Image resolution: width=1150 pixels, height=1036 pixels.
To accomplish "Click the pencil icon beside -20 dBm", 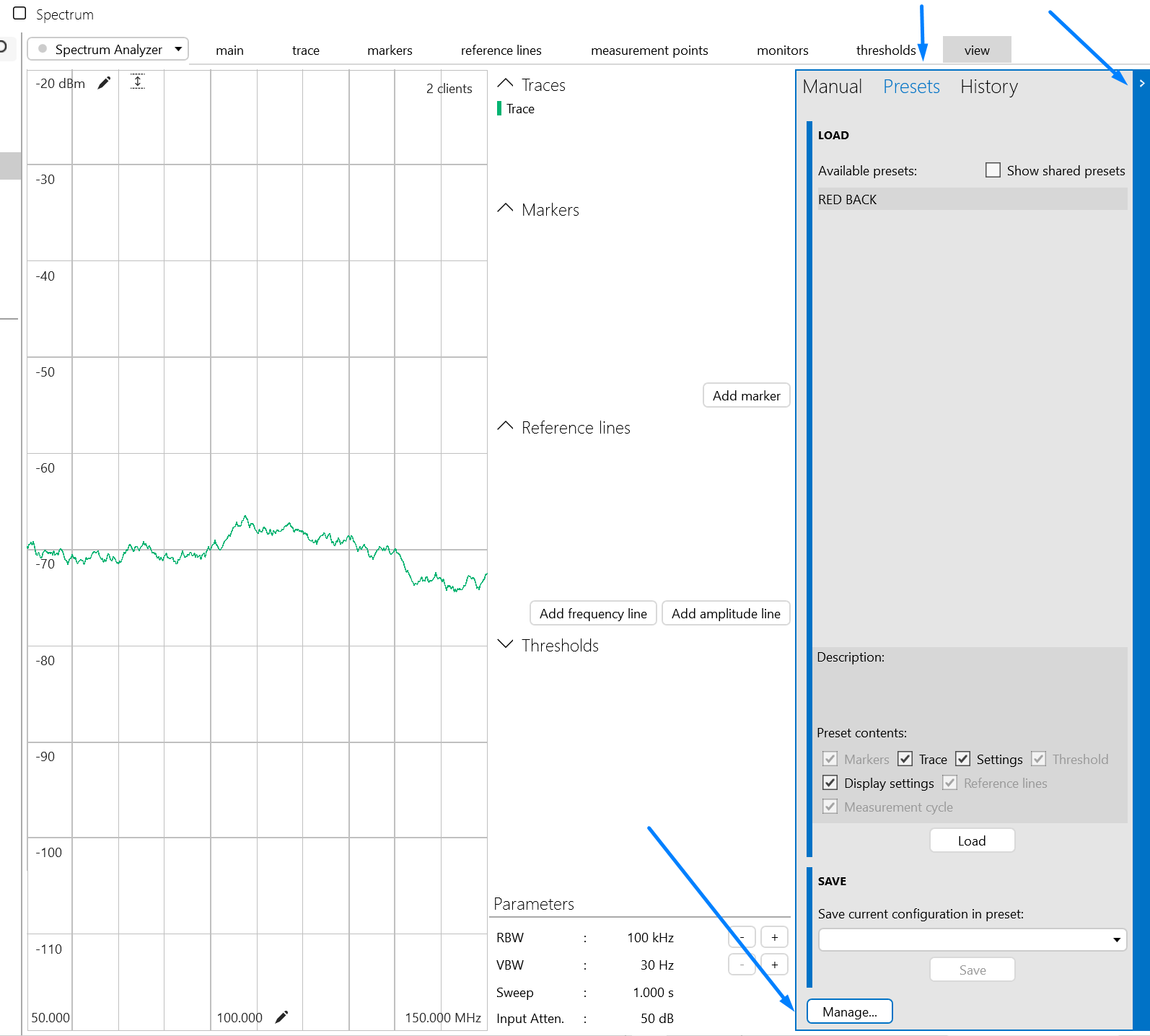I will pos(105,83).
